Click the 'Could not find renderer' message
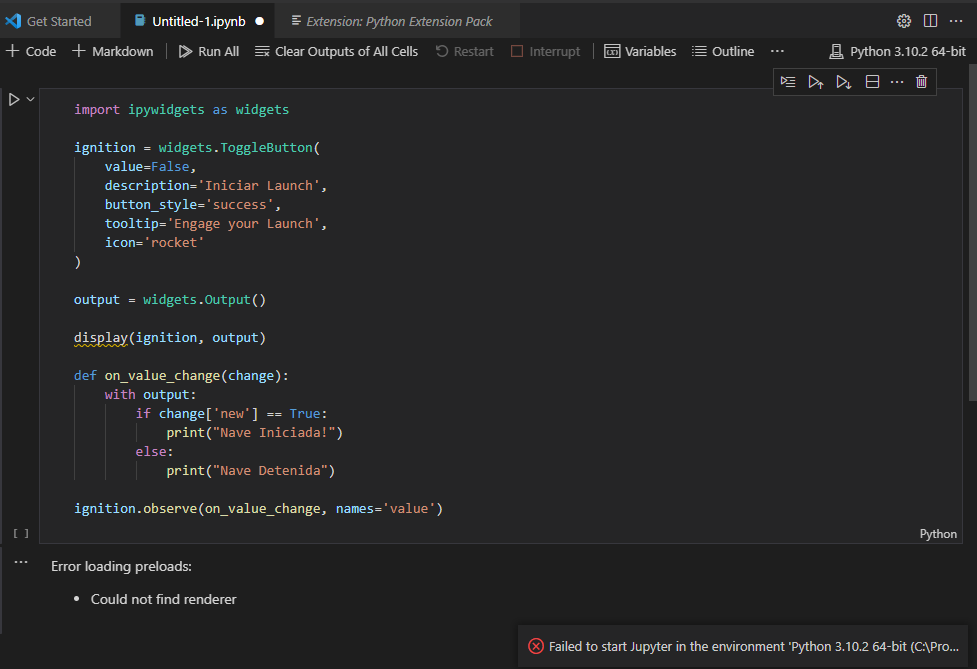Image resolution: width=977 pixels, height=669 pixels. 163,599
